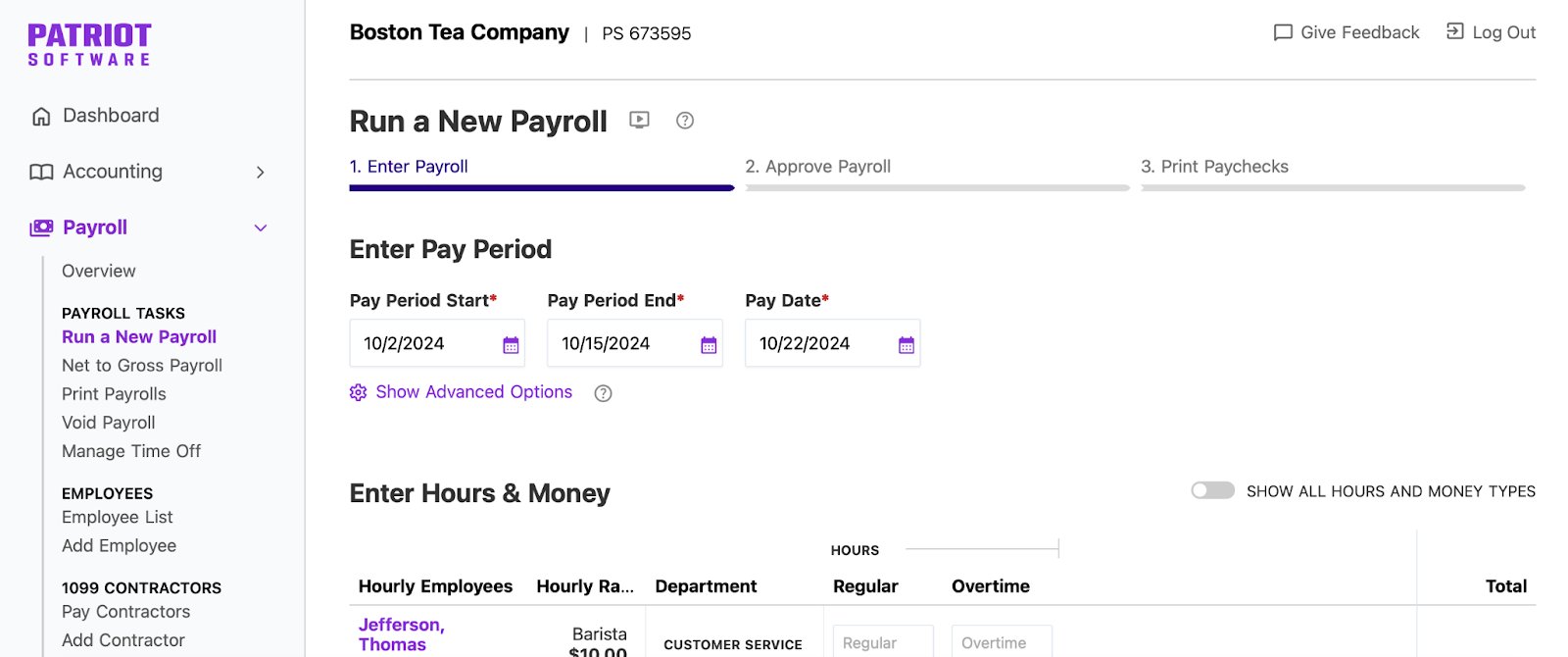Click the Overtime hours field for Jefferson
The image size is (1568, 657).
[1002, 641]
